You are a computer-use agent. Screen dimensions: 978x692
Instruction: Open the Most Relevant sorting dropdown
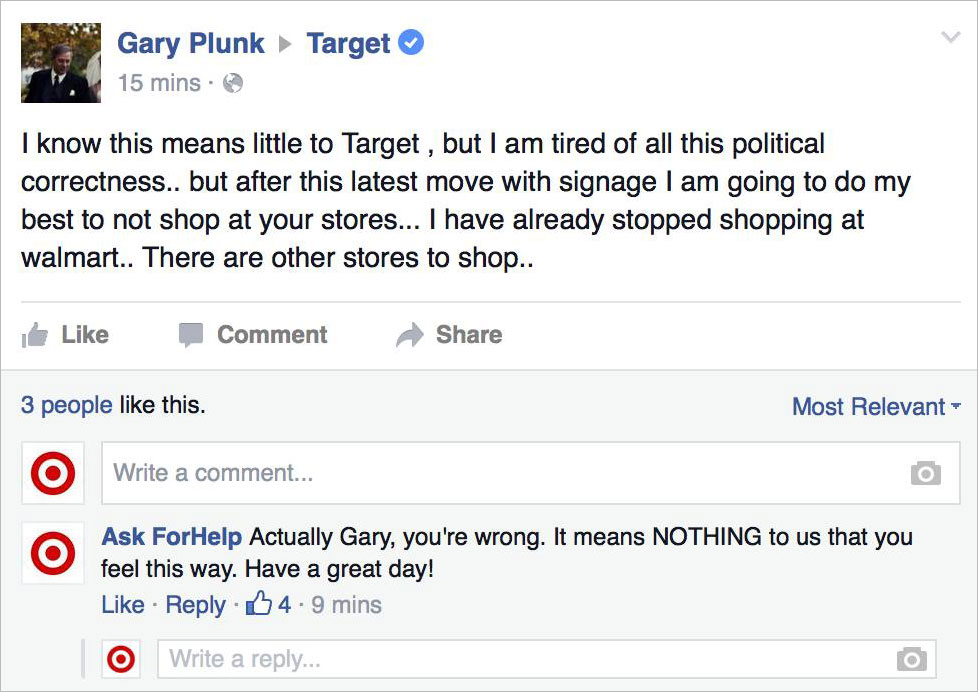[876, 407]
